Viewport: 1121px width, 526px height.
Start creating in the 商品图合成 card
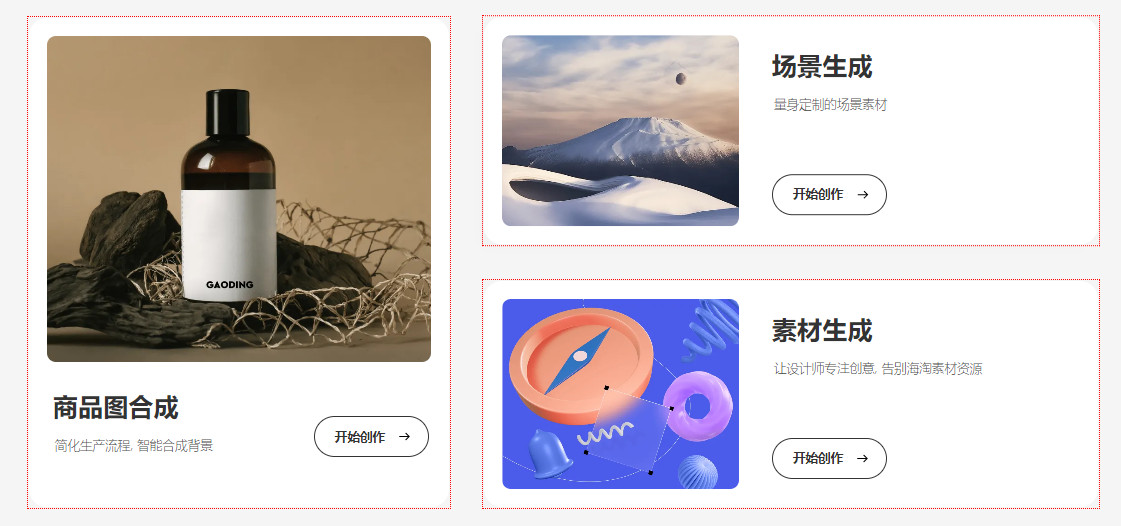pos(371,437)
